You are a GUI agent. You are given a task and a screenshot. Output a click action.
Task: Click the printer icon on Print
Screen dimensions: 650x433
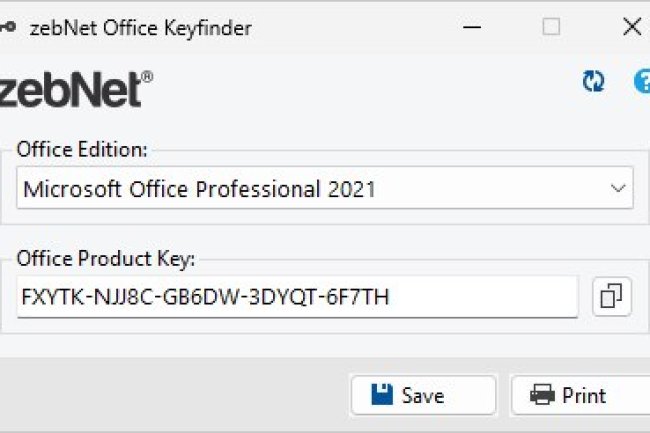coord(542,395)
